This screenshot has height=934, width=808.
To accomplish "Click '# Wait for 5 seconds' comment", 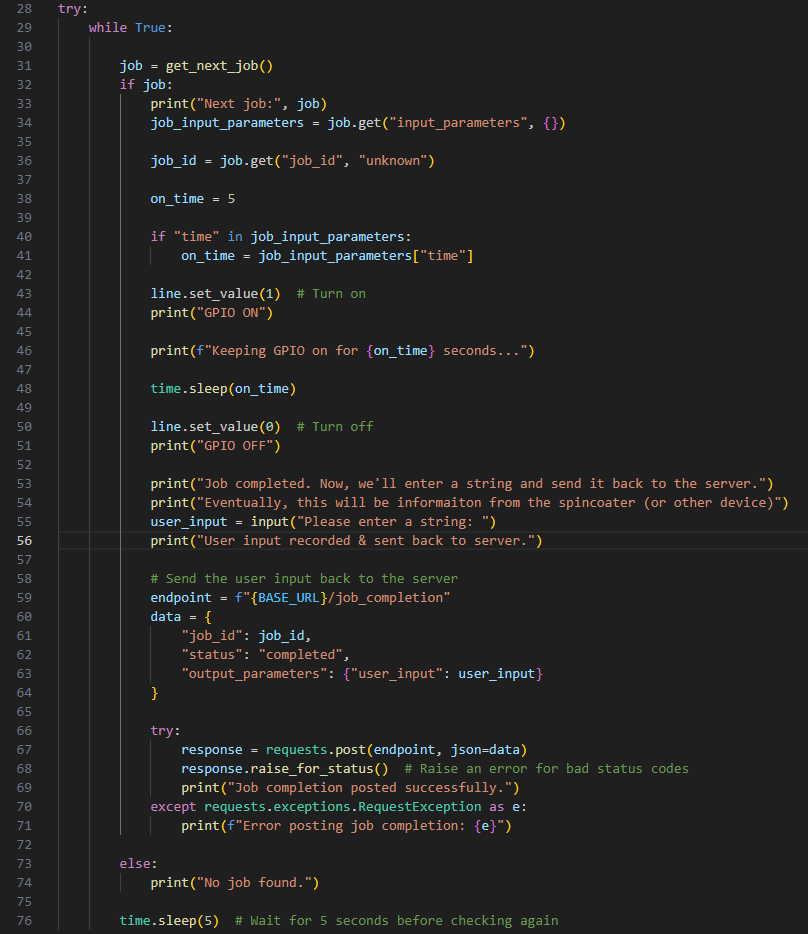I will (x=397, y=921).
